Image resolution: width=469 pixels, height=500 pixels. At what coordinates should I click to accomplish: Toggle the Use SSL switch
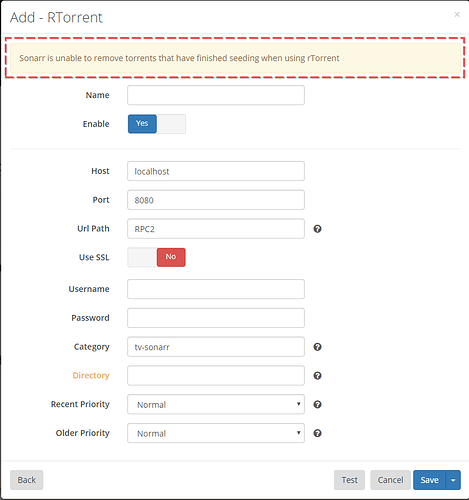tap(157, 257)
